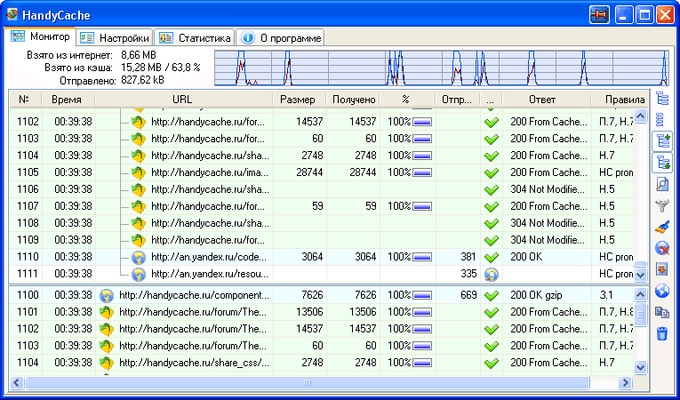Click the flat list view icon in sidebar
The image size is (680, 400).
660,119
